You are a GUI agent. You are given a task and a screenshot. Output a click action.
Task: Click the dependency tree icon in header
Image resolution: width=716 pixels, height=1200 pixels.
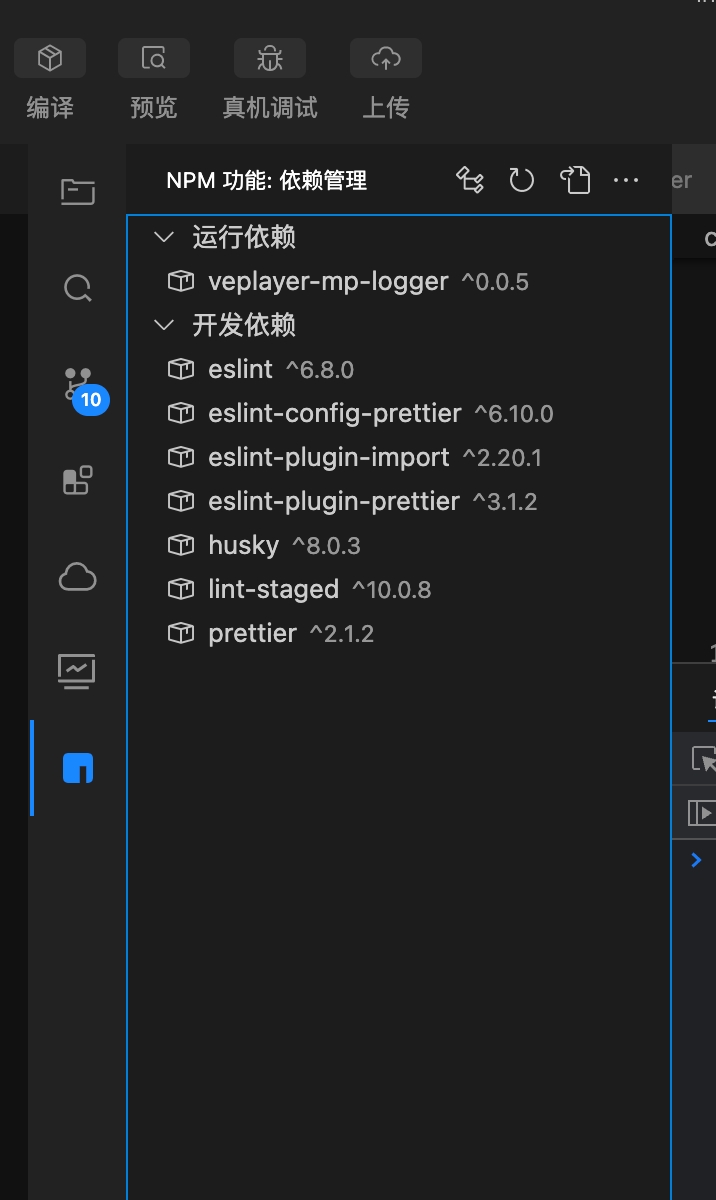point(470,180)
